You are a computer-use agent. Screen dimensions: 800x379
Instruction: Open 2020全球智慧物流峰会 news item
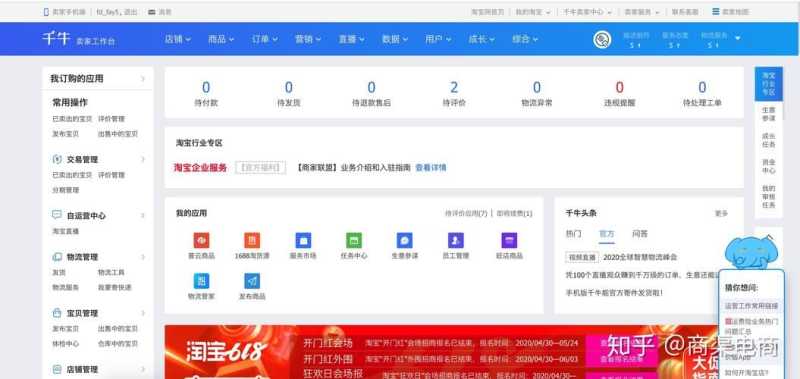(x=640, y=258)
